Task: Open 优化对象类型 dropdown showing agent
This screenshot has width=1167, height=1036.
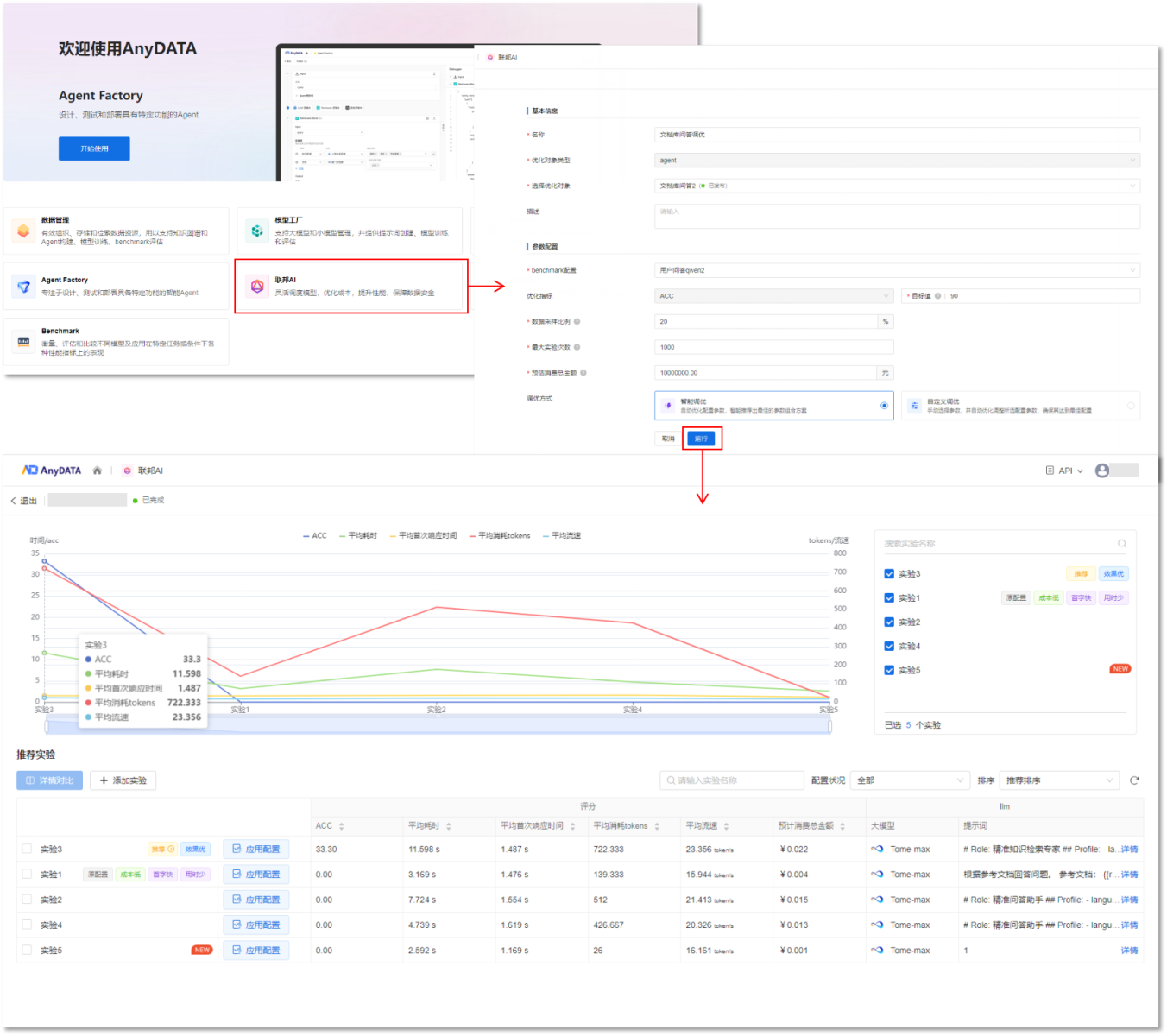Action: pos(897,161)
